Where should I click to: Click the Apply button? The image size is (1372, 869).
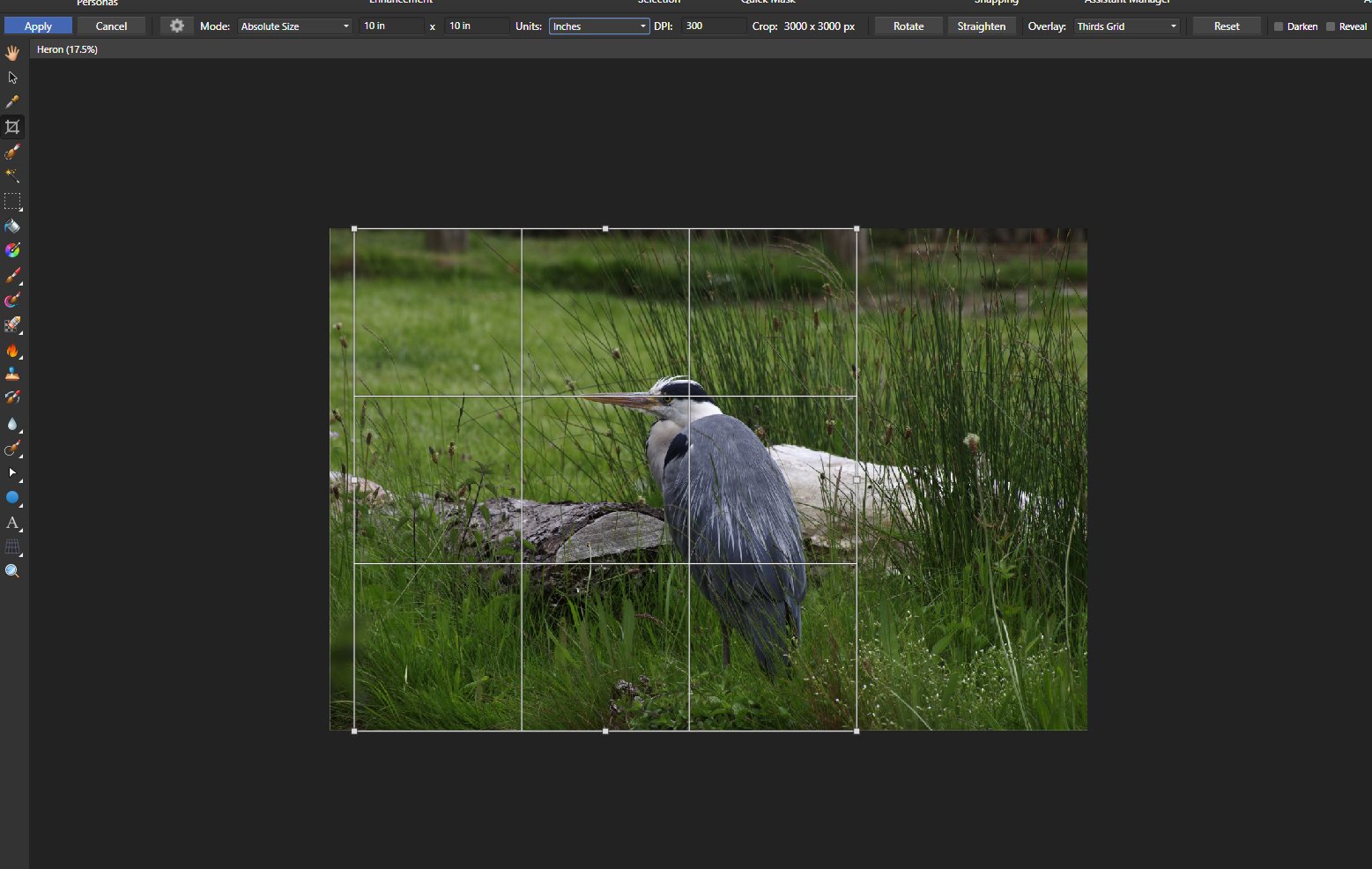coord(38,26)
